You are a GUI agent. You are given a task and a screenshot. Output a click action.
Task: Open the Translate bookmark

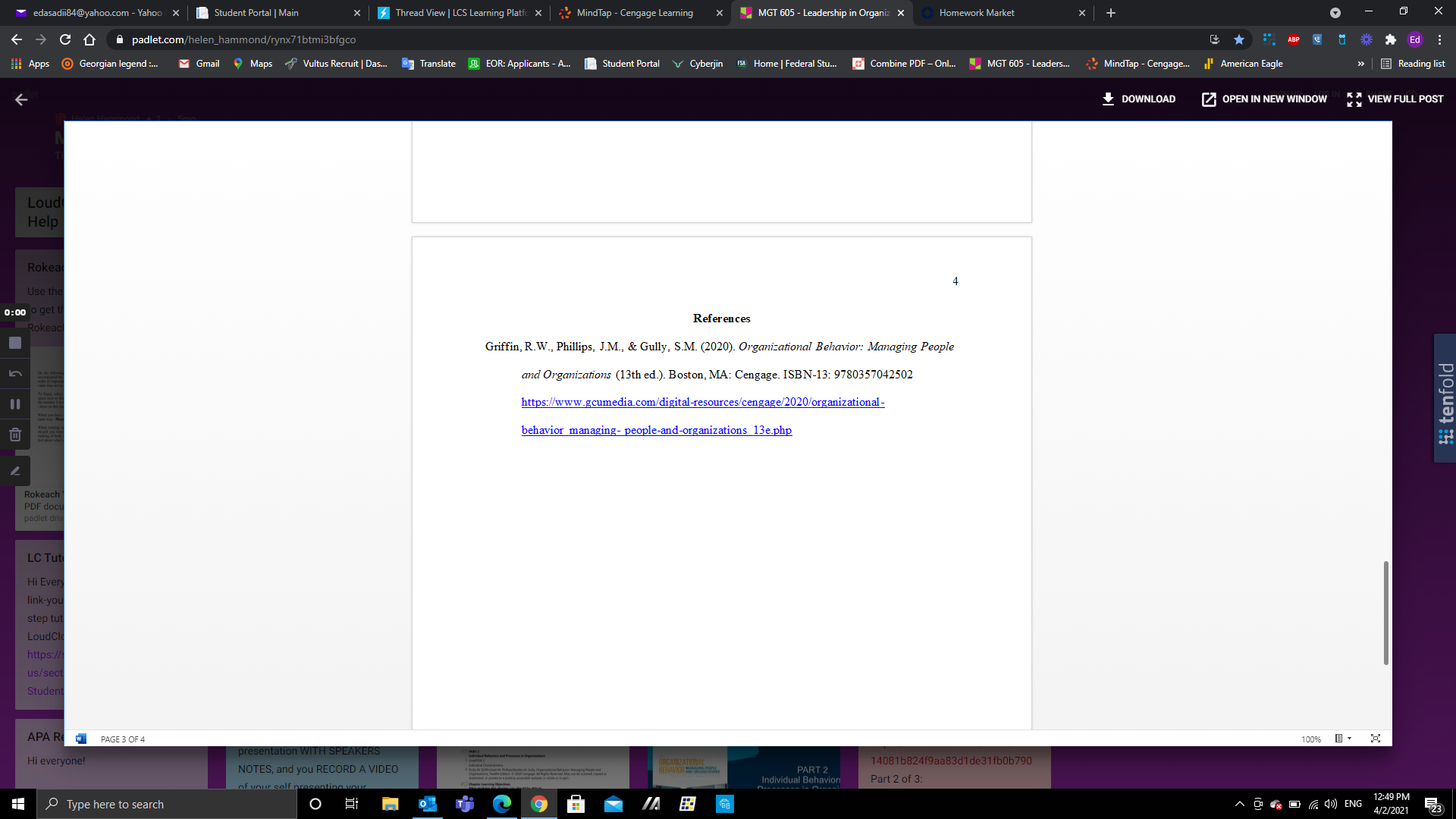click(429, 64)
